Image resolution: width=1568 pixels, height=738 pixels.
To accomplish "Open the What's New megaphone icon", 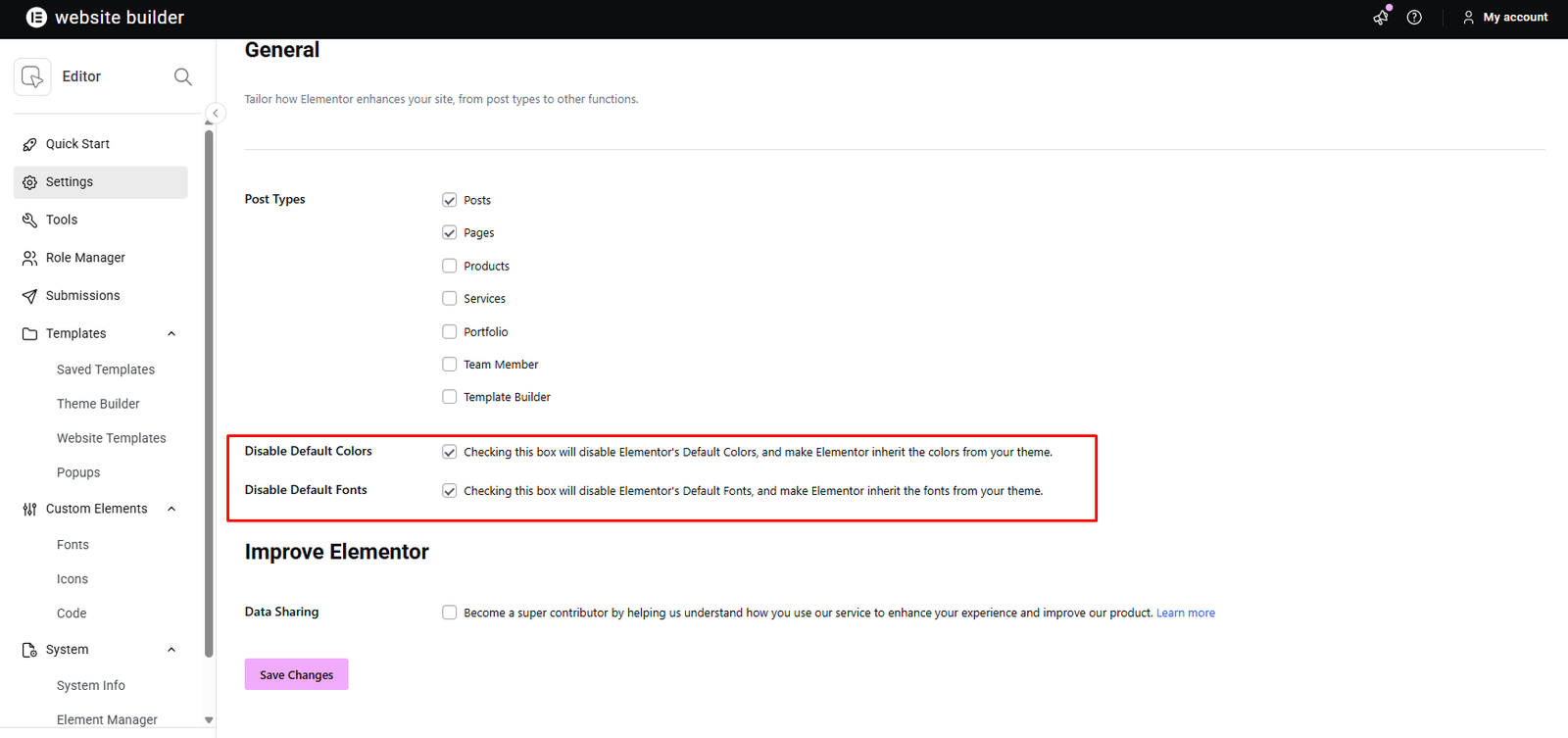I will 1381,18.
